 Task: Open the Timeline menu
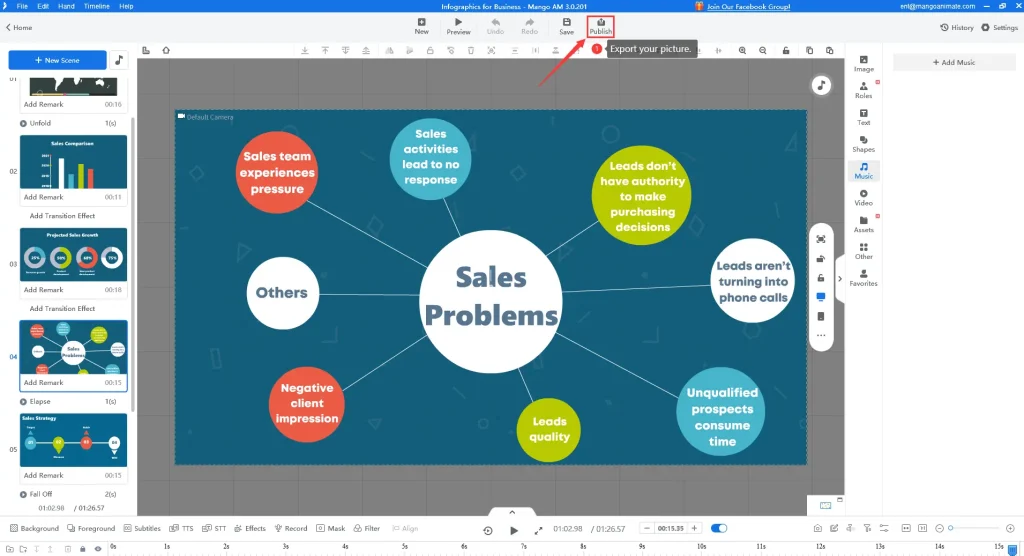[96, 6]
